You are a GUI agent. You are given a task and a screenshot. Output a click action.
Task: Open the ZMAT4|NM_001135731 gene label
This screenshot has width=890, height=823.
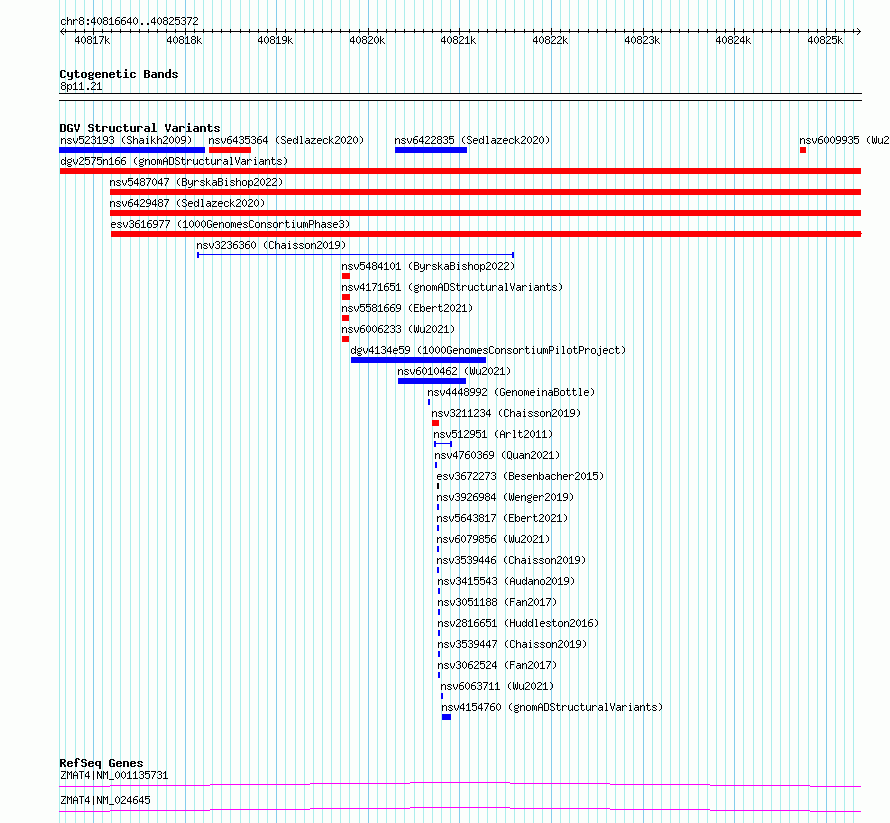point(114,775)
